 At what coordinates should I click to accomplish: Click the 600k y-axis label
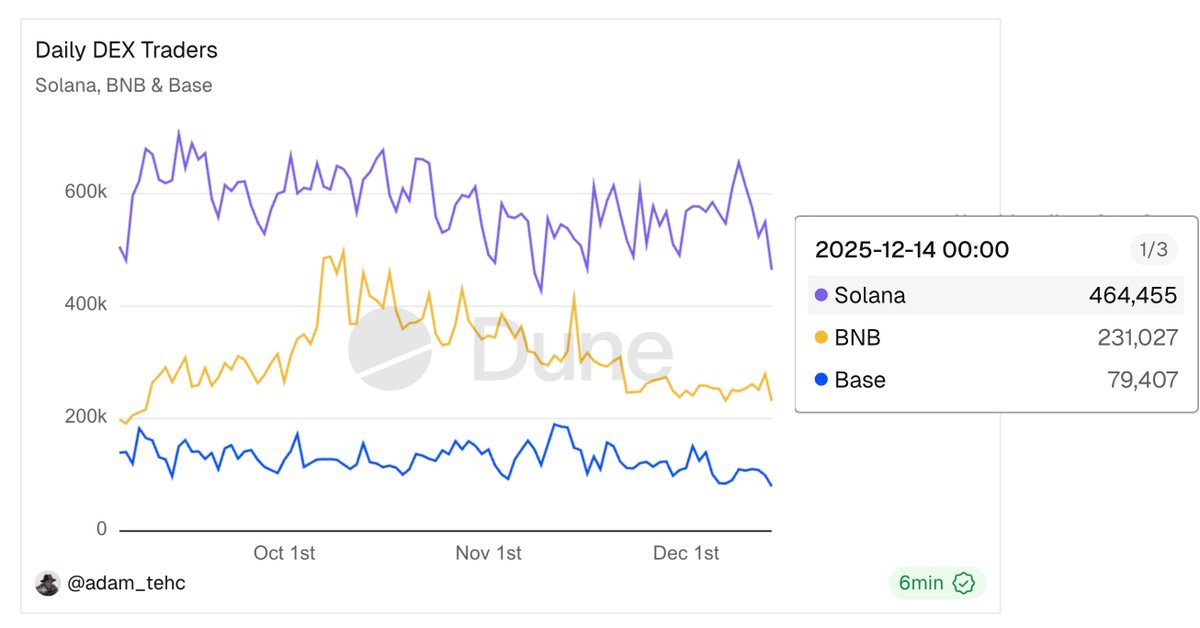pos(87,192)
